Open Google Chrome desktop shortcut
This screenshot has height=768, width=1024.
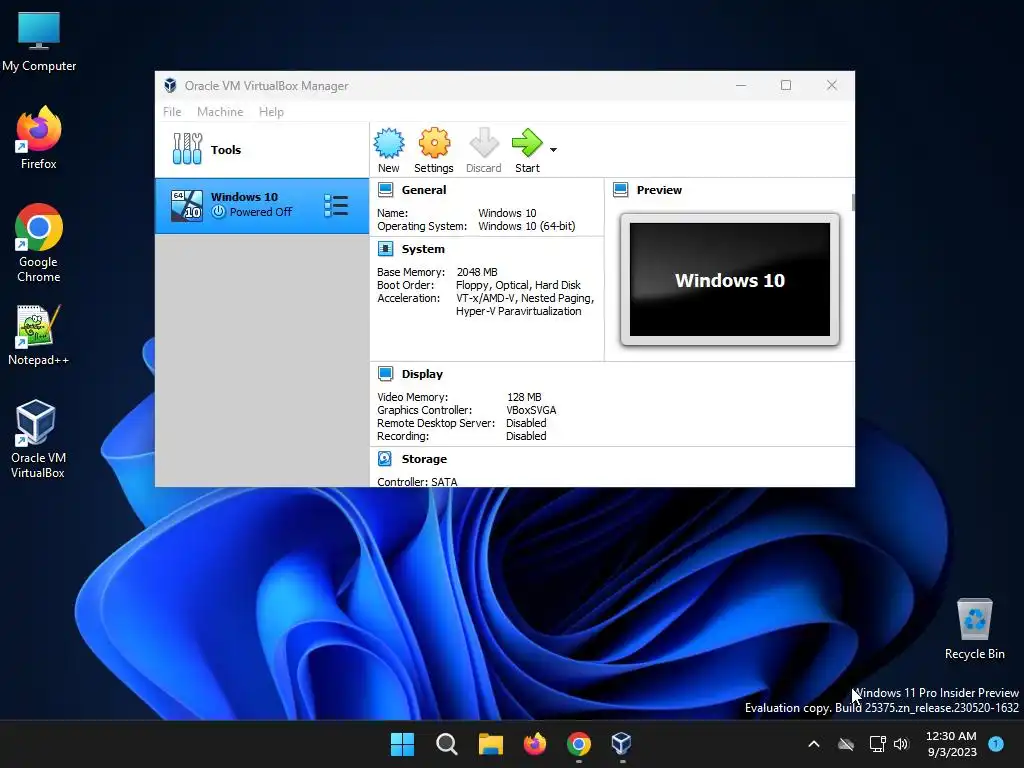[x=39, y=243]
